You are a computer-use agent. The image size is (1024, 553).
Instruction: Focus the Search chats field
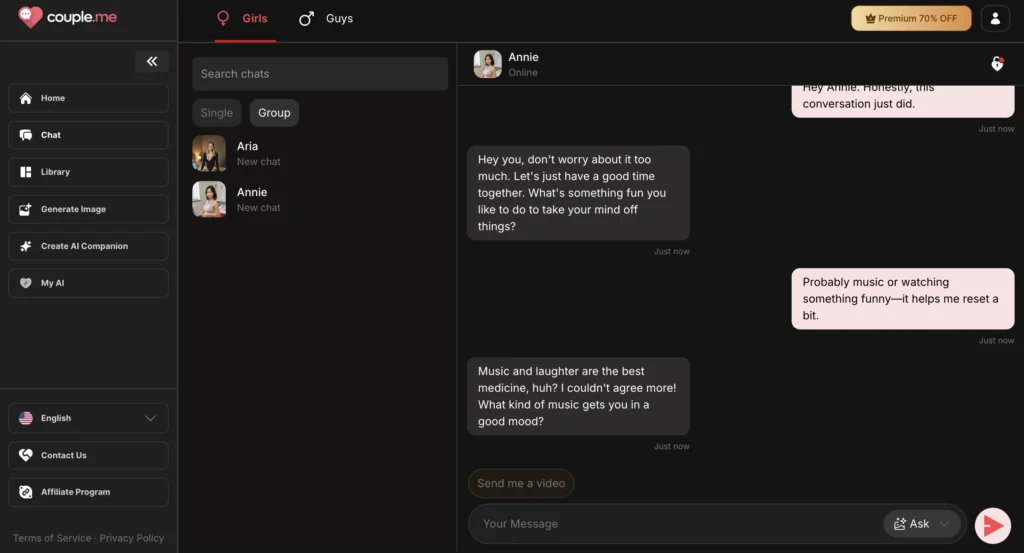coord(320,74)
